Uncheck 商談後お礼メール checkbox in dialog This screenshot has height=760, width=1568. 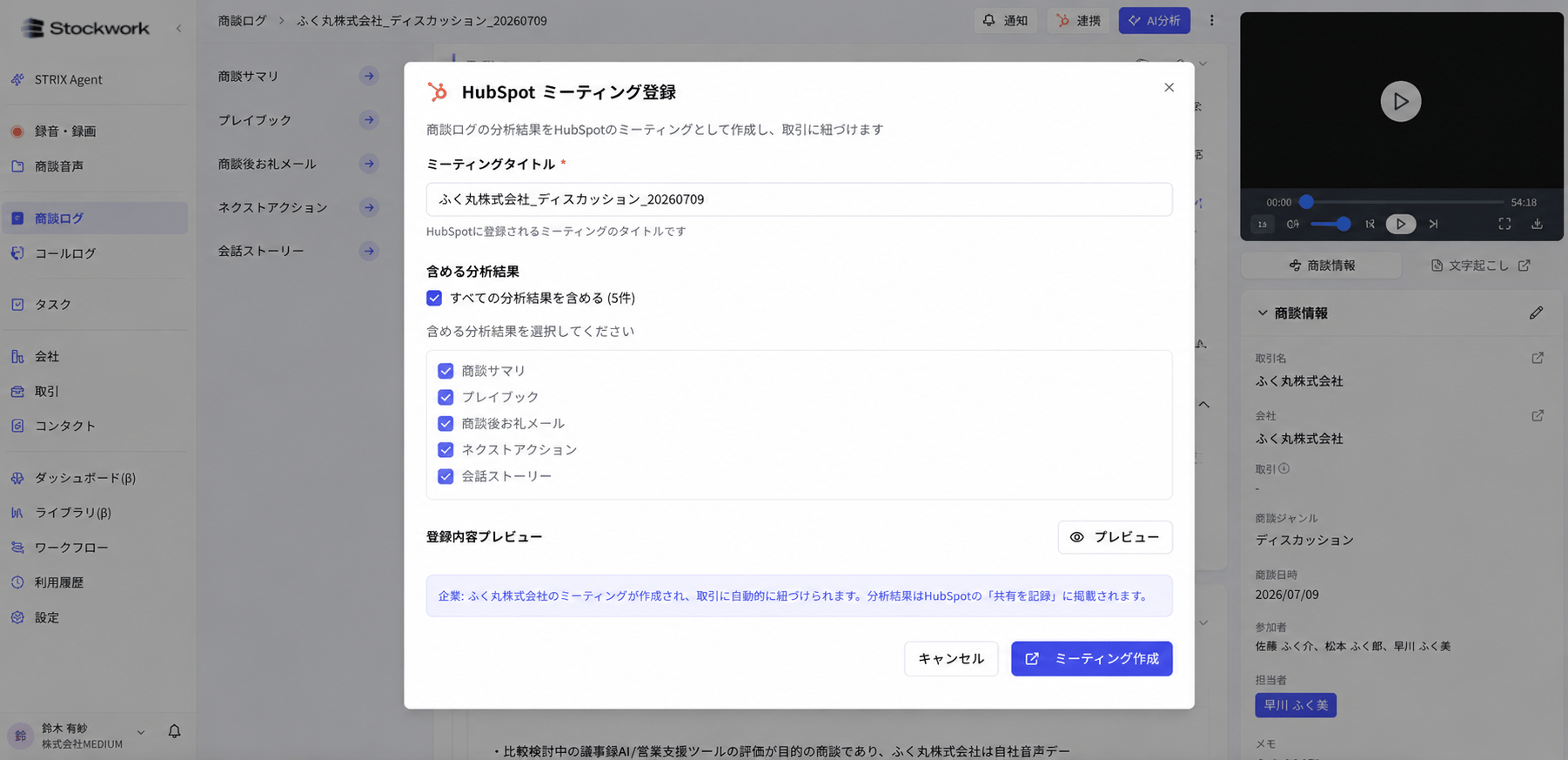pos(446,424)
